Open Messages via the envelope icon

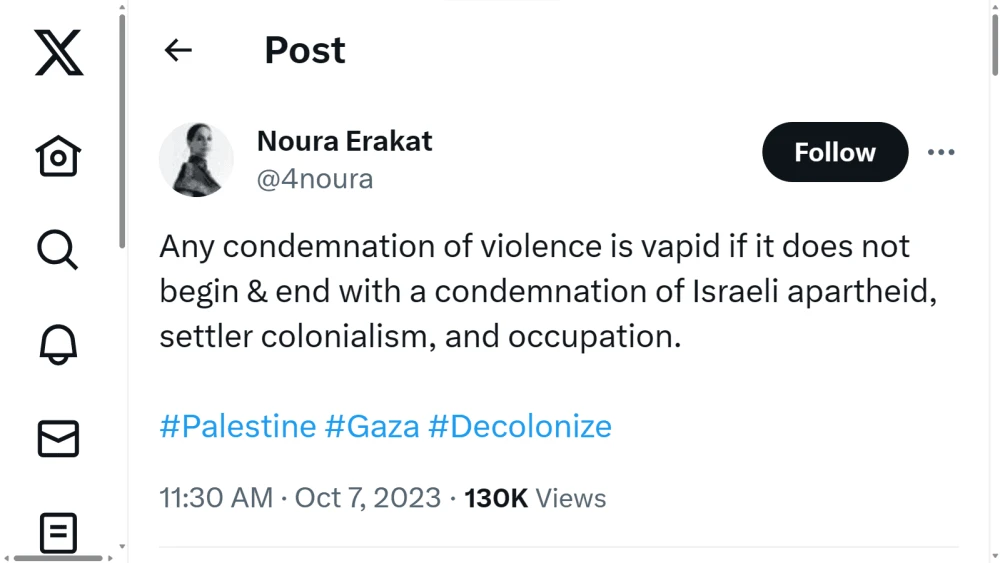58,439
